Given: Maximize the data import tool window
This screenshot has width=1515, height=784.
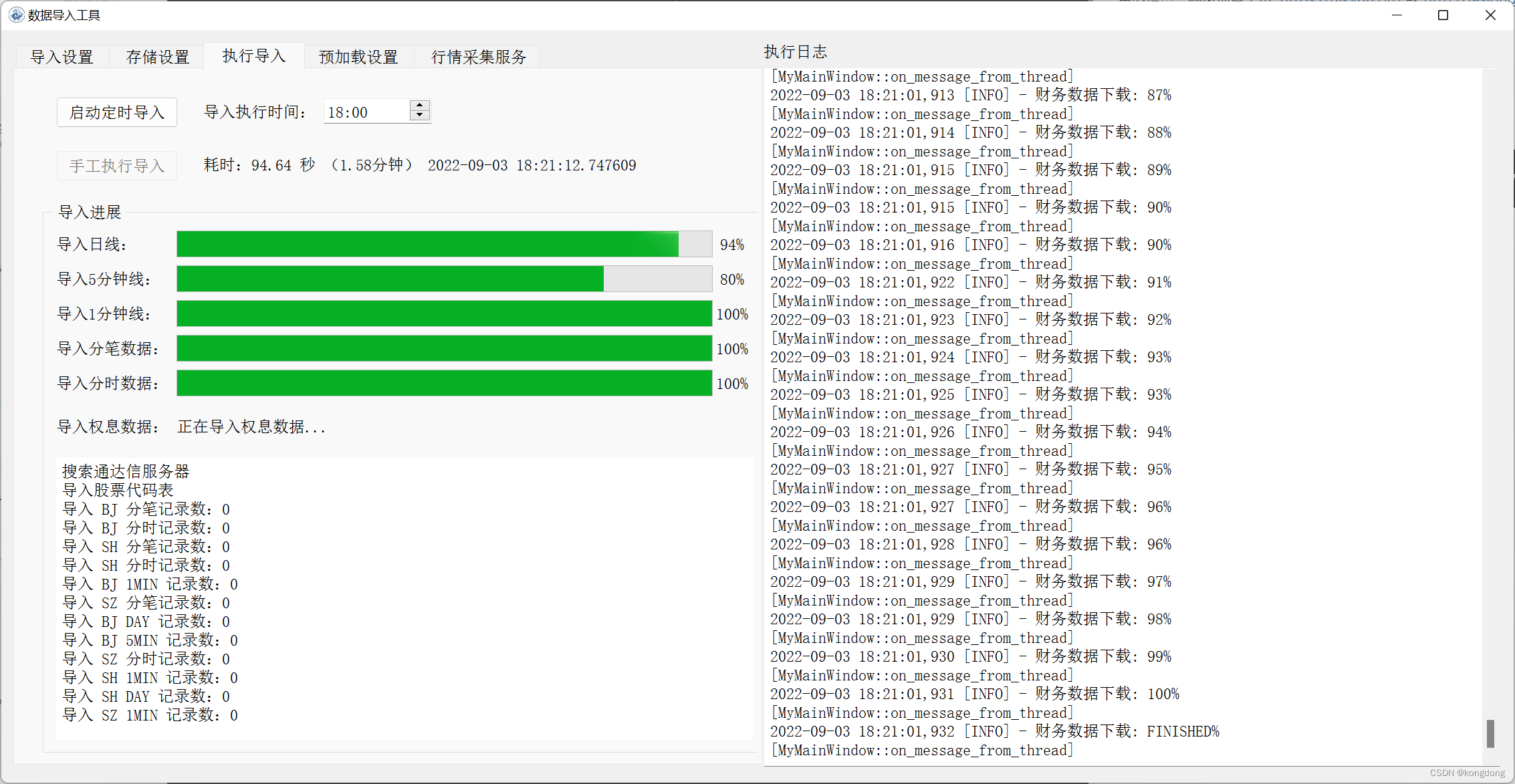Looking at the screenshot, I should click(x=1443, y=15).
